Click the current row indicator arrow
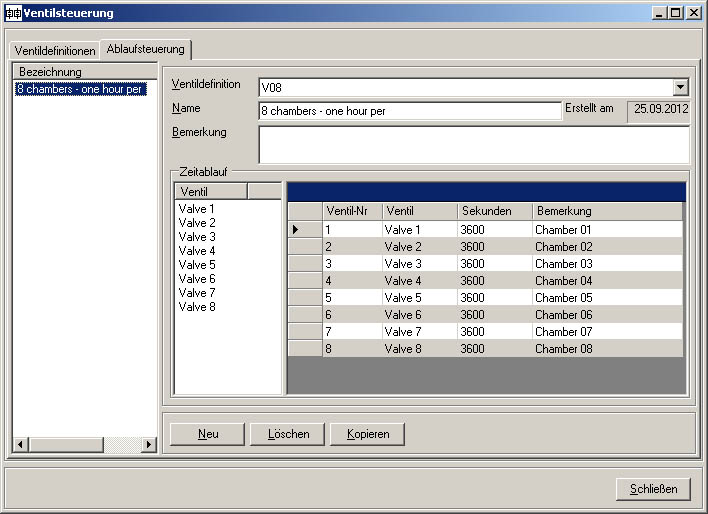This screenshot has height=514, width=708. [x=296, y=230]
